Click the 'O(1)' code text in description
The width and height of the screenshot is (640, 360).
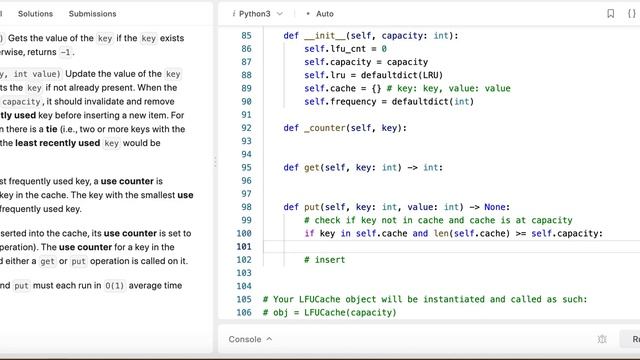[x=114, y=286]
